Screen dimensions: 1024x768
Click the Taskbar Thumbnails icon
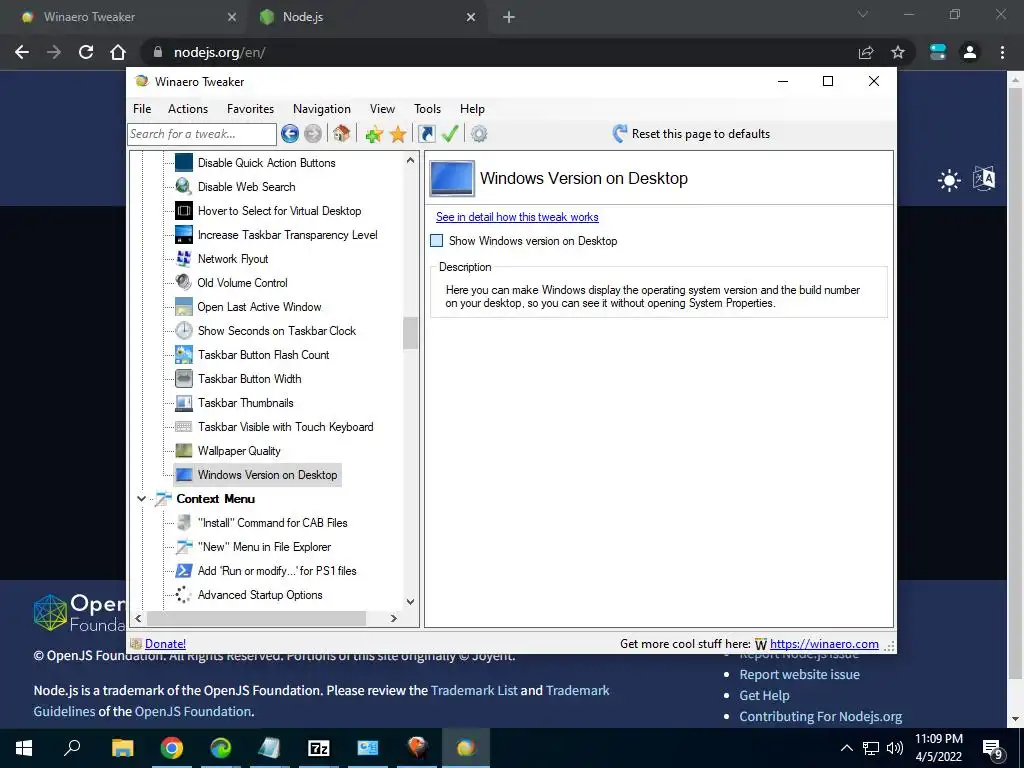coord(184,403)
